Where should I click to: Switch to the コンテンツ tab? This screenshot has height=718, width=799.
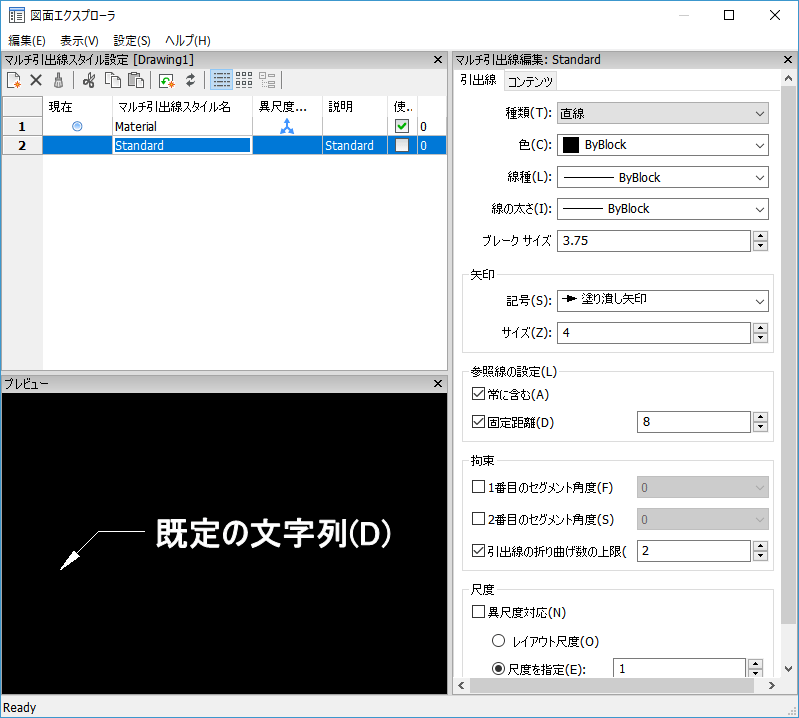point(530,82)
